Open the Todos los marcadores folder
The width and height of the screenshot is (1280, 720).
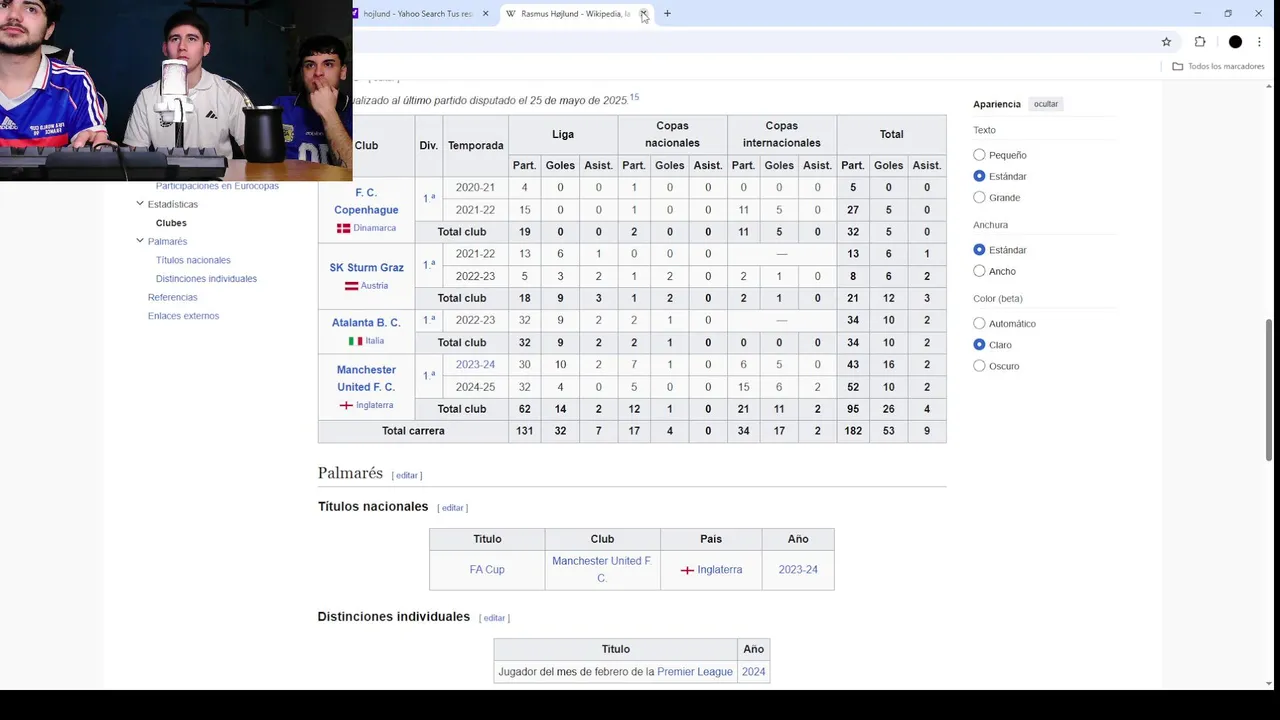[x=1218, y=66]
